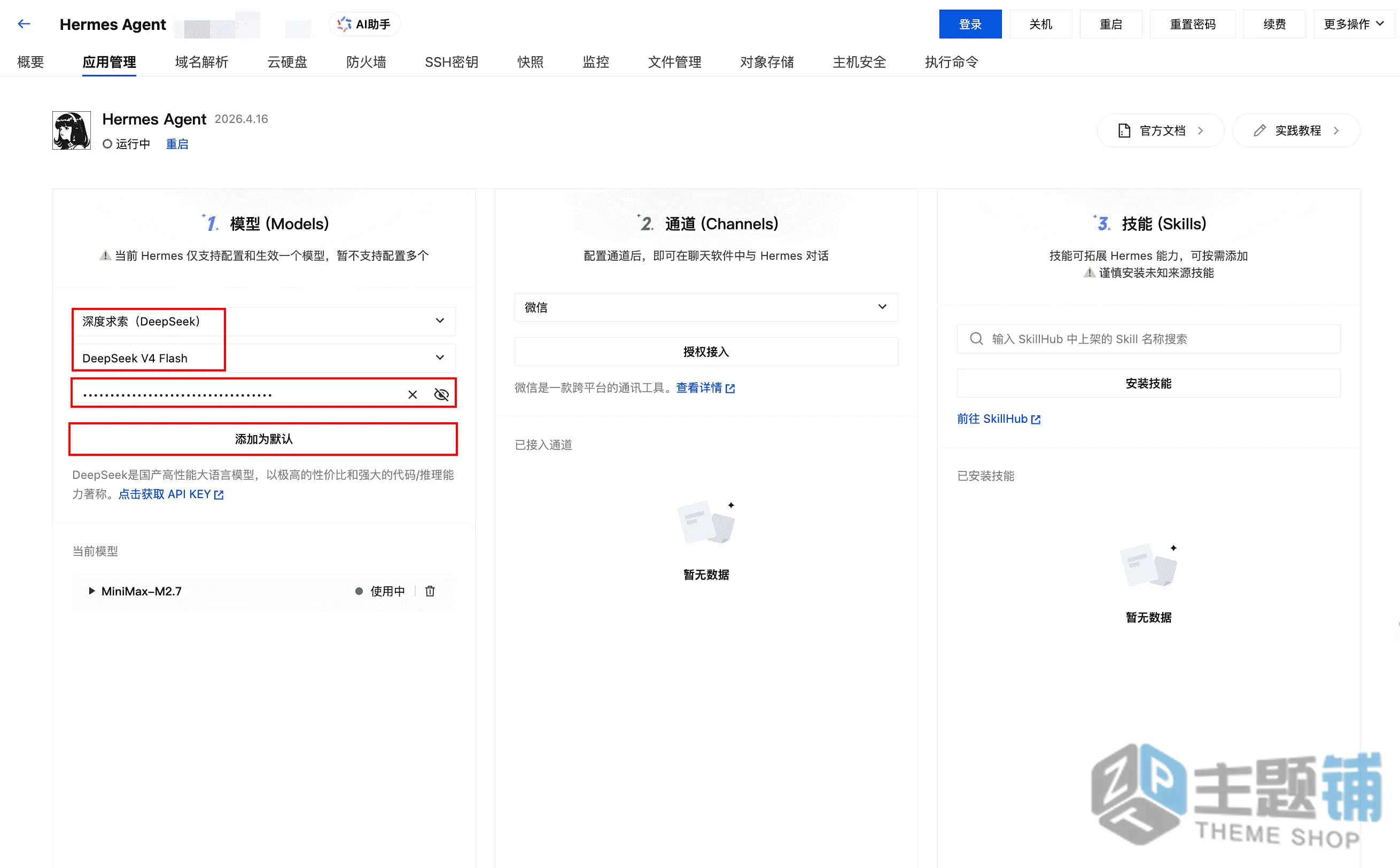Click the blue 登录 button
The height and width of the screenshot is (868, 1400).
coord(970,24)
